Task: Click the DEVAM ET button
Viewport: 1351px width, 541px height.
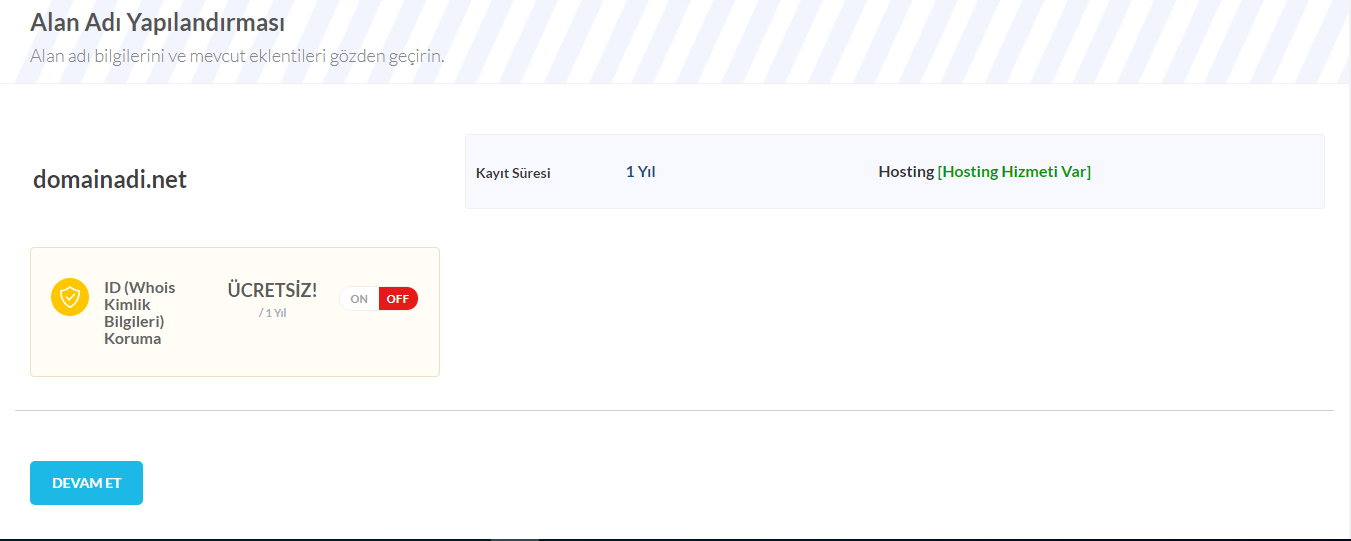Action: pyautogui.click(x=86, y=483)
